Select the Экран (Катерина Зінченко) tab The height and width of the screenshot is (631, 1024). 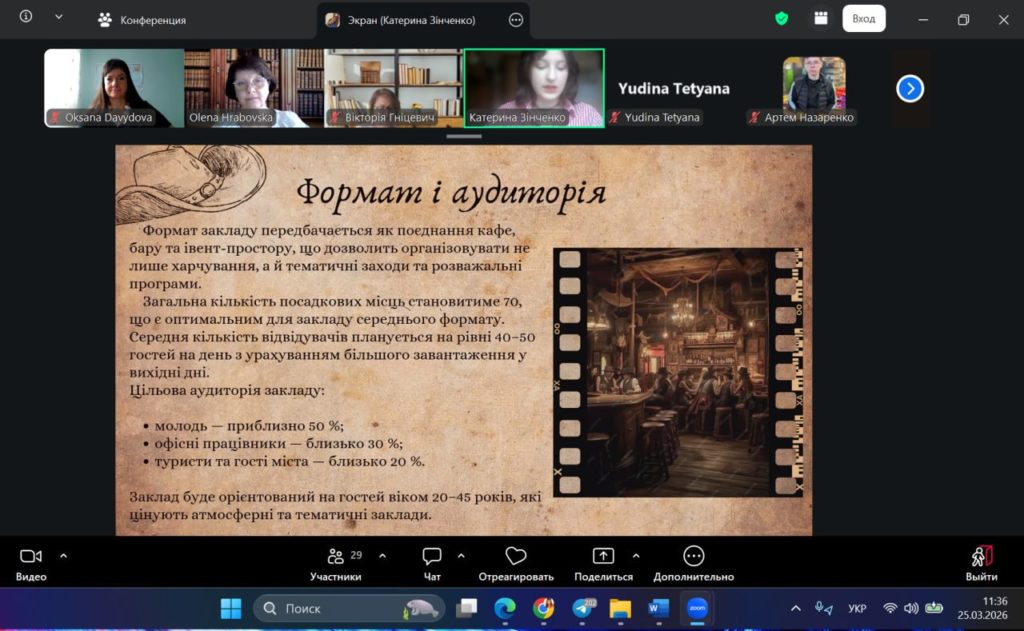click(412, 20)
